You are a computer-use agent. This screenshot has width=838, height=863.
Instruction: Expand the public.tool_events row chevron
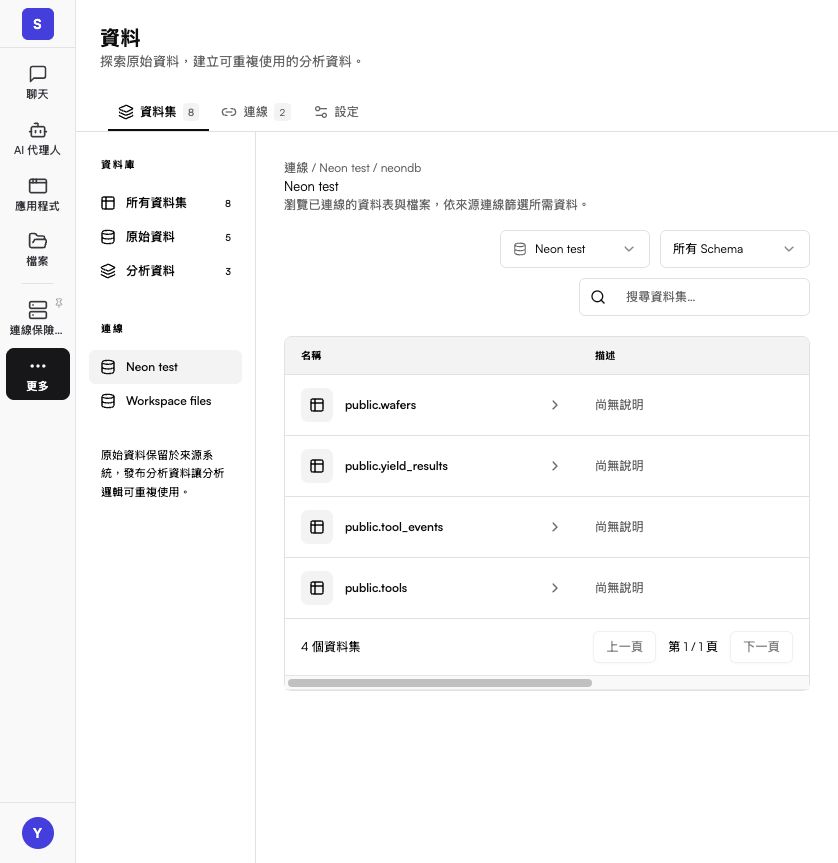(555, 527)
